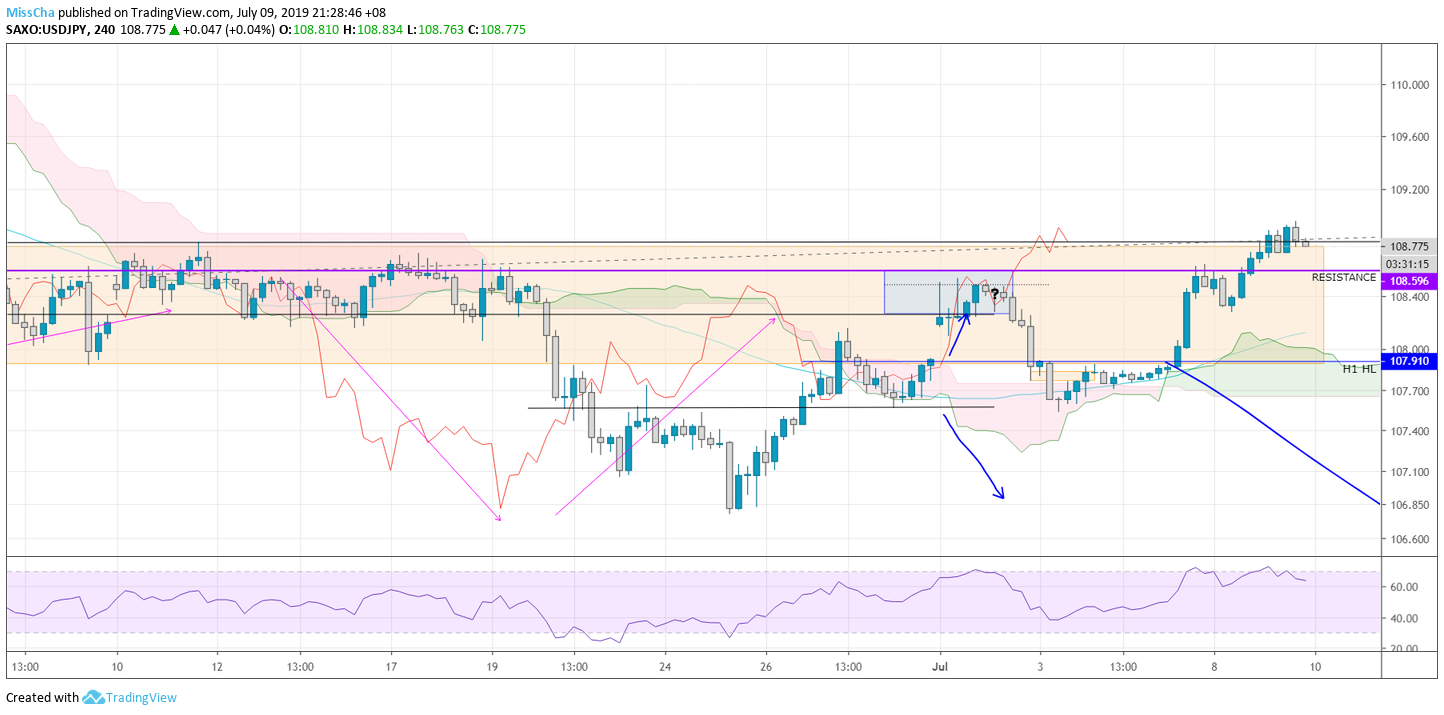Select the RESISTANCE line label
Screen dimensions: 1444x715
(1344, 277)
